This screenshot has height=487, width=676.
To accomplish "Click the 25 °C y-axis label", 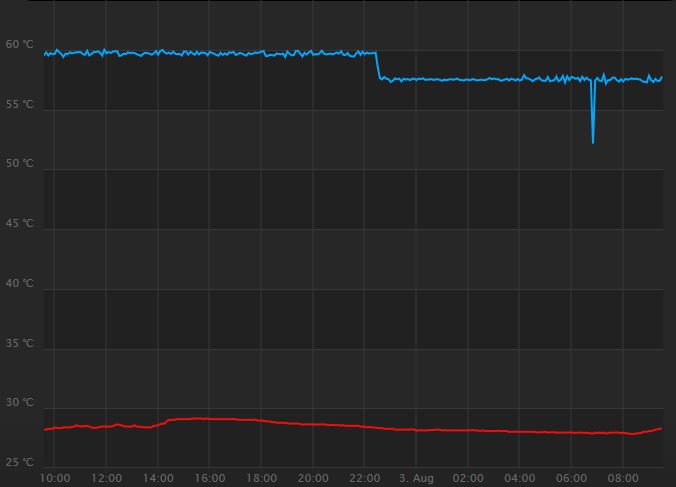I will tap(19, 462).
